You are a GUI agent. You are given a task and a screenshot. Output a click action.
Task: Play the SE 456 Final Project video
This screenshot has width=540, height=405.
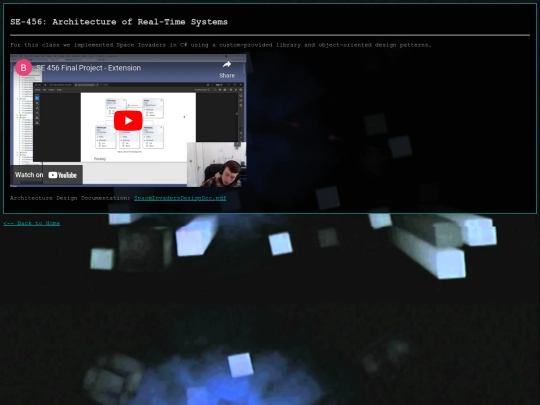(128, 121)
